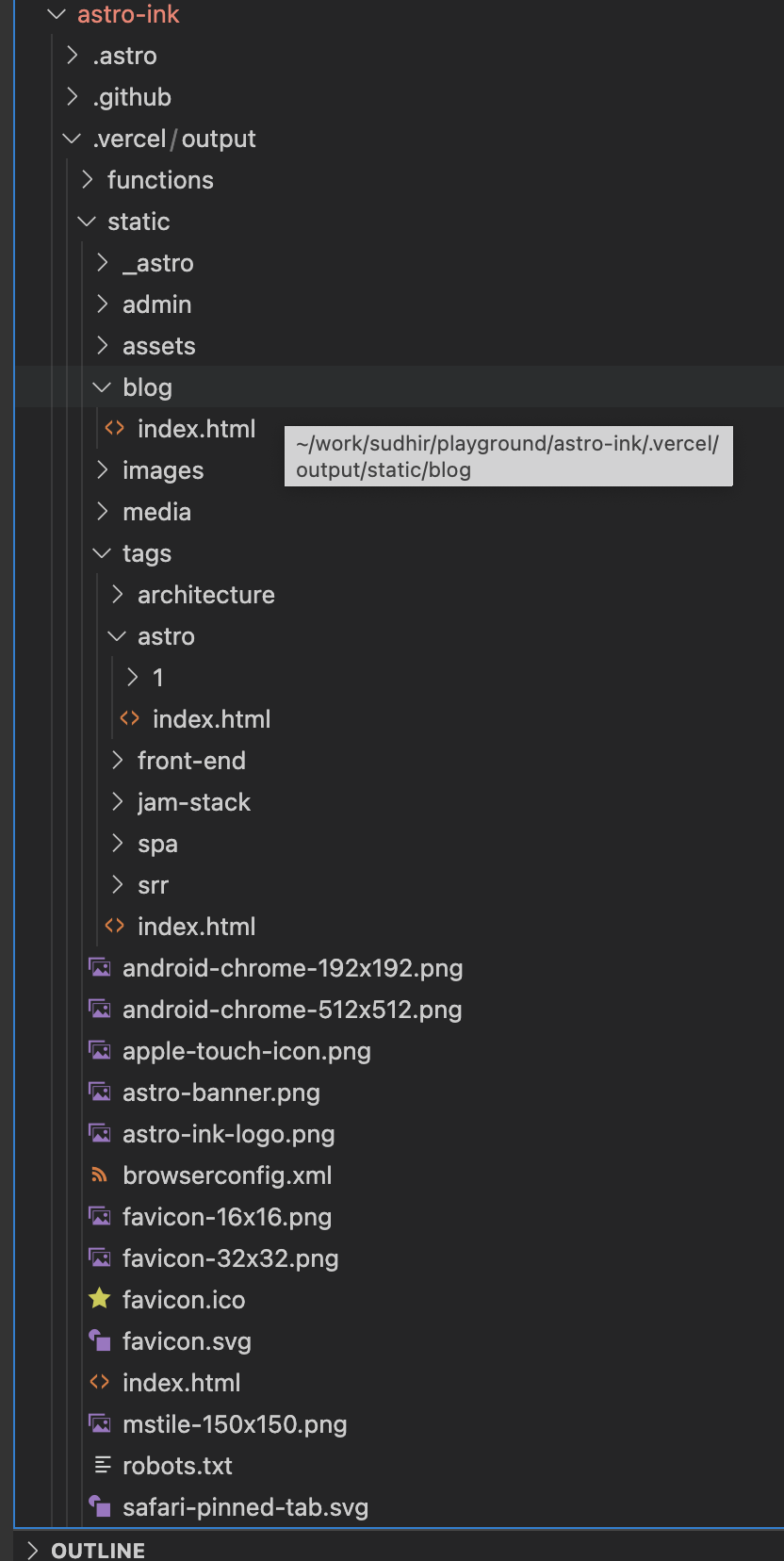Viewport: 784px width, 1561px height.
Task: Click the image icon next to apple-touch-icon.png
Action: coord(100,1050)
